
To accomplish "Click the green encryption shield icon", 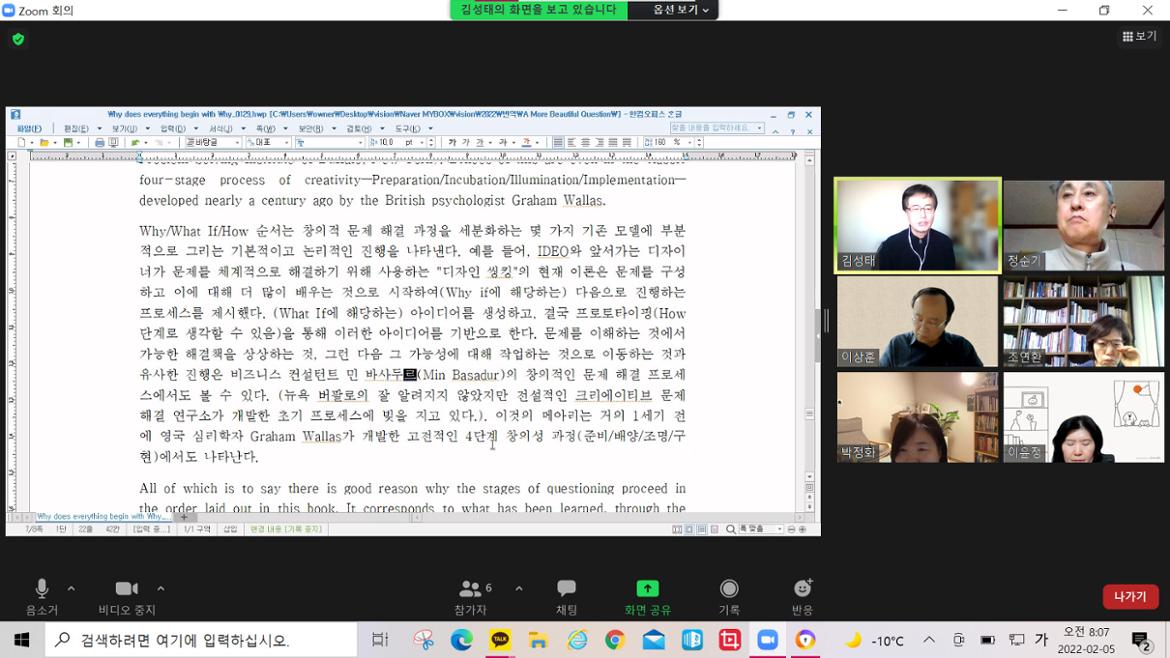I will point(18,39).
